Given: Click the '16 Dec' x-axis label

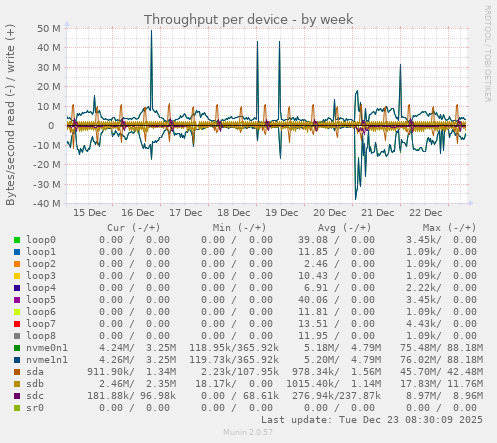Looking at the screenshot, I should [138, 213].
